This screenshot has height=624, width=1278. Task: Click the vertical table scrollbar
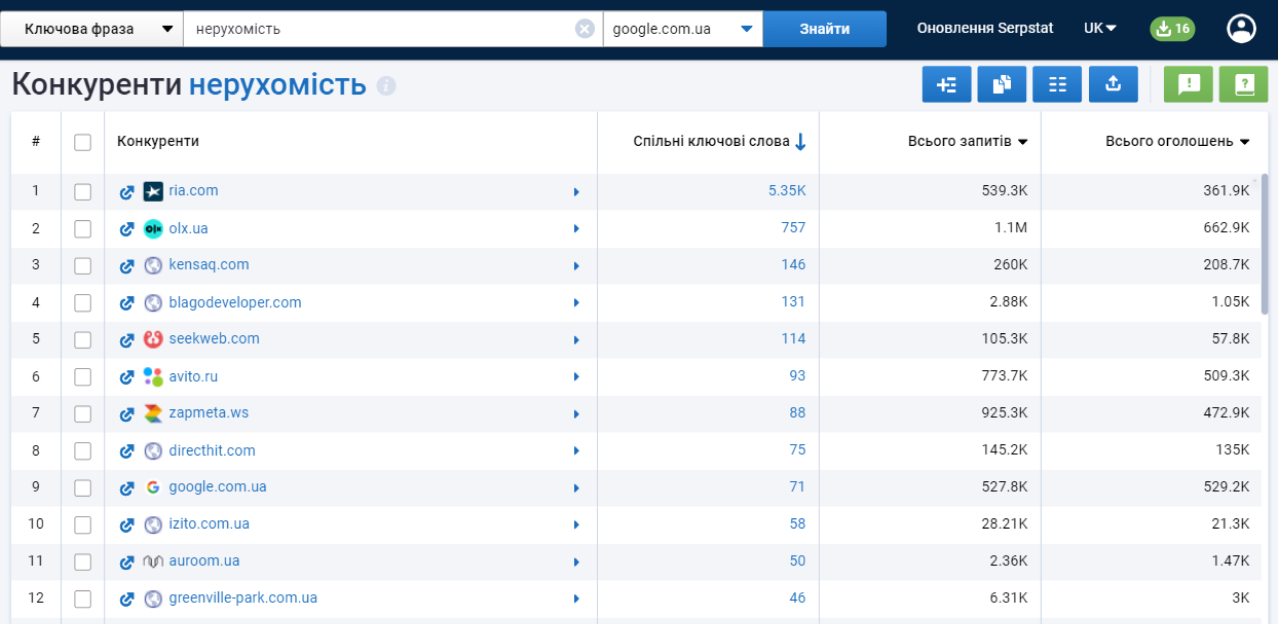point(1264,245)
